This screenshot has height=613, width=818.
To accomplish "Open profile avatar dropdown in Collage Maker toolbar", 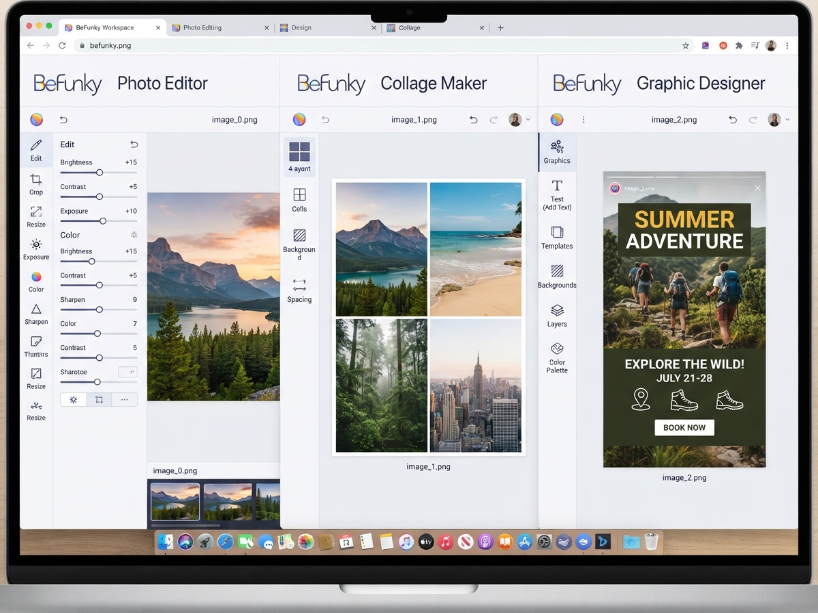I will coord(520,119).
